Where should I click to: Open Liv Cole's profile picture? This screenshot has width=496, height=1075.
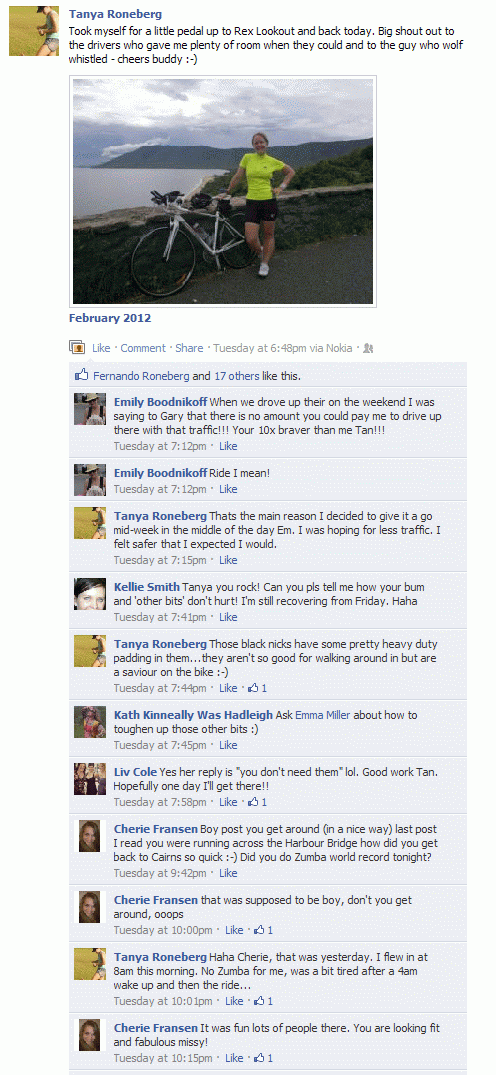pos(90,779)
